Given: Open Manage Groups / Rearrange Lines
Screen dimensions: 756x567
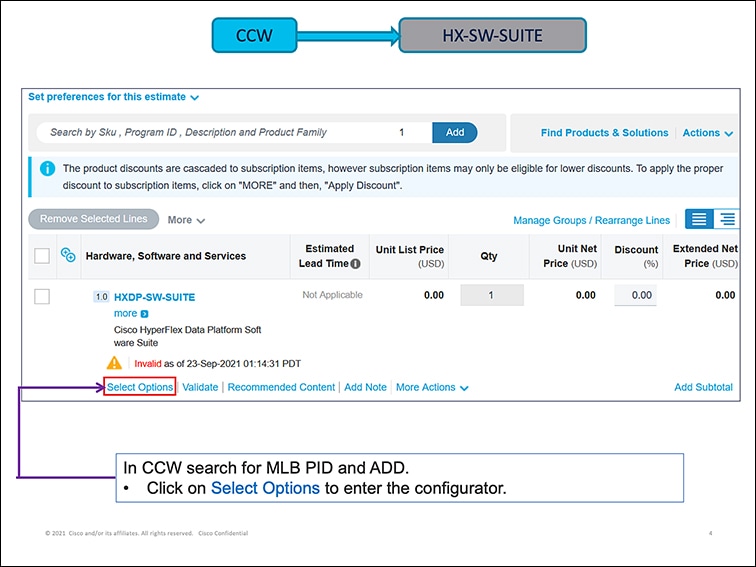Looking at the screenshot, I should tap(591, 220).
